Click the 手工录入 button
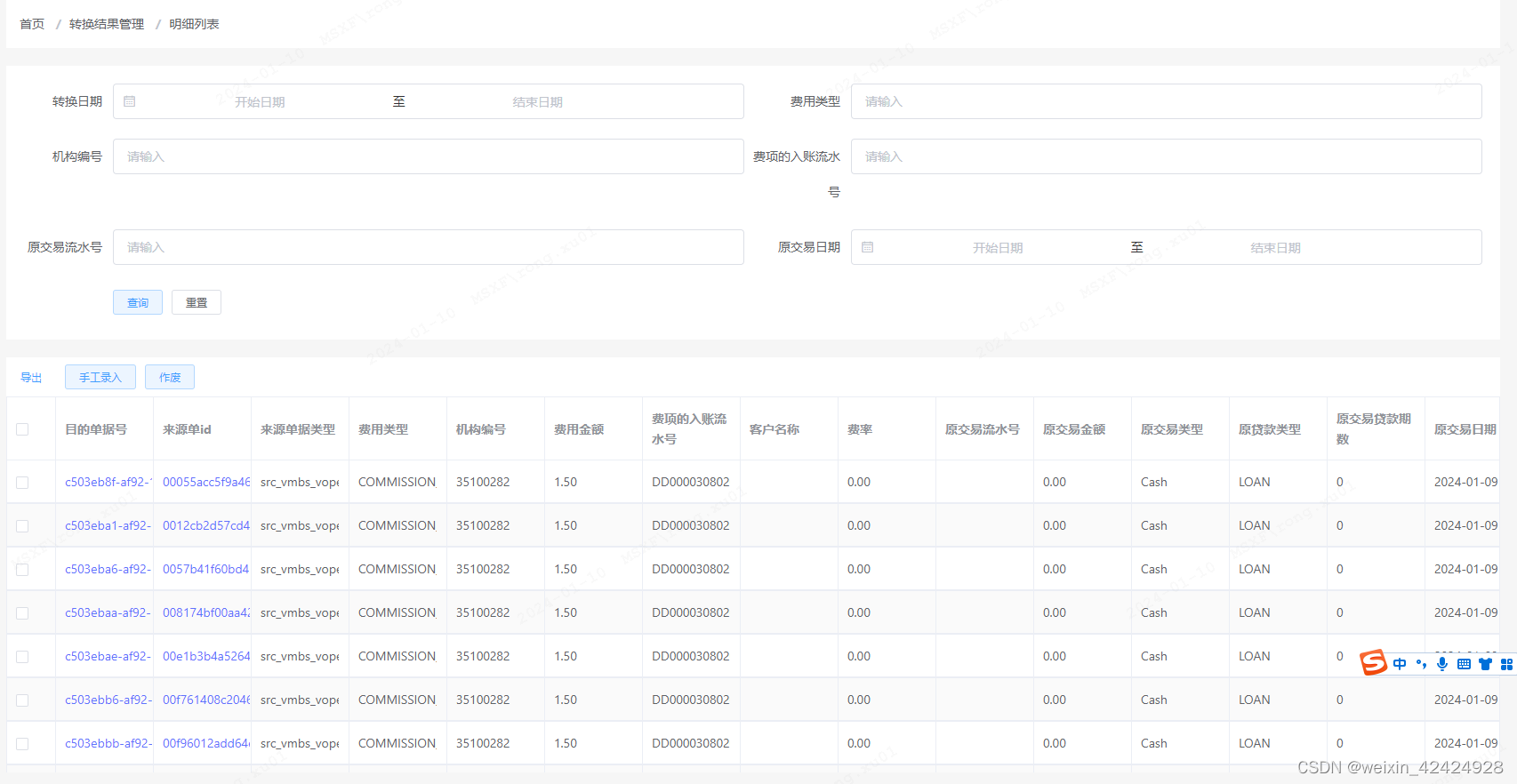Image resolution: width=1517 pixels, height=784 pixels. [100, 377]
